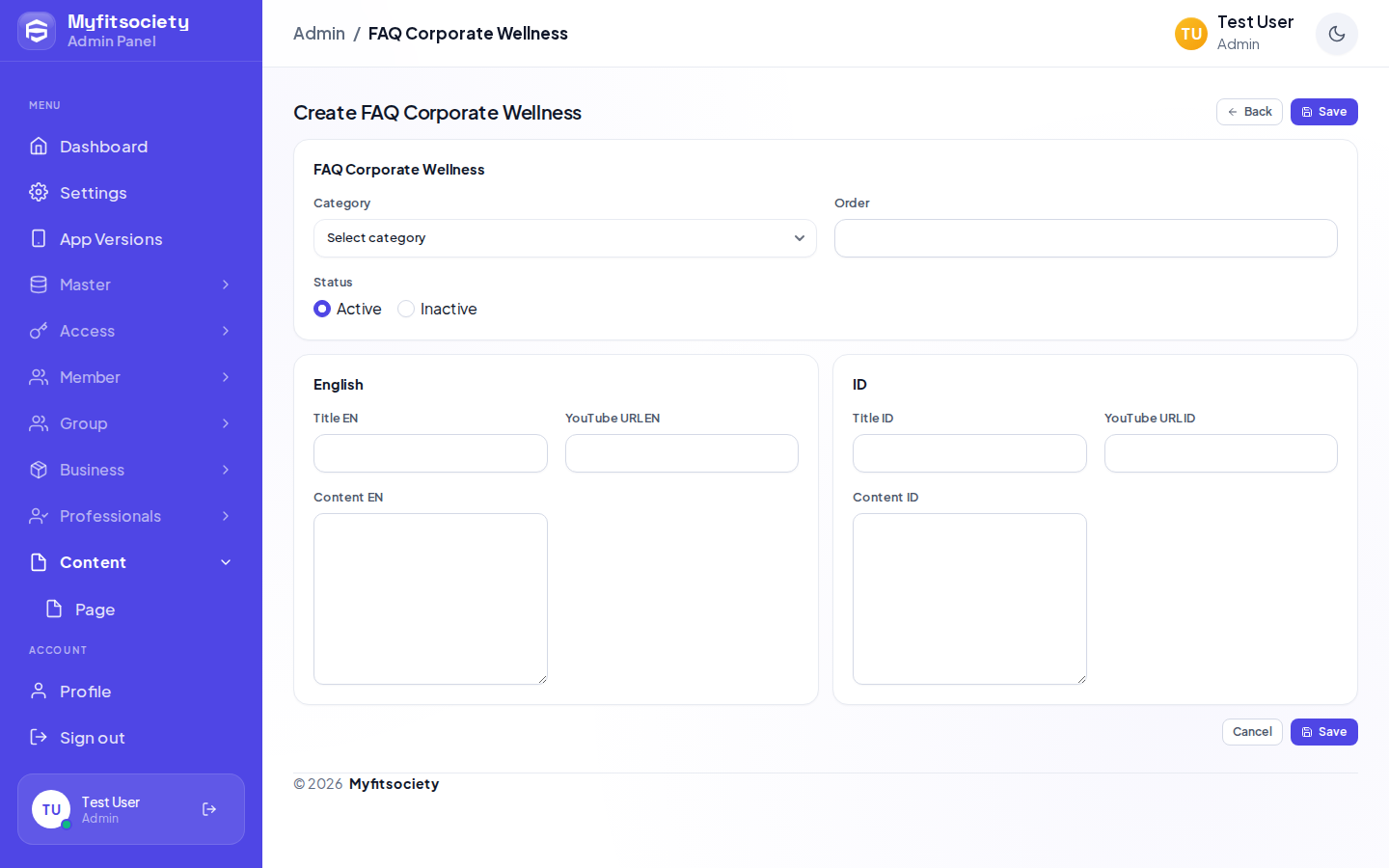Open Profile person icon in sidebar
The image size is (1389, 868).
click(x=39, y=691)
